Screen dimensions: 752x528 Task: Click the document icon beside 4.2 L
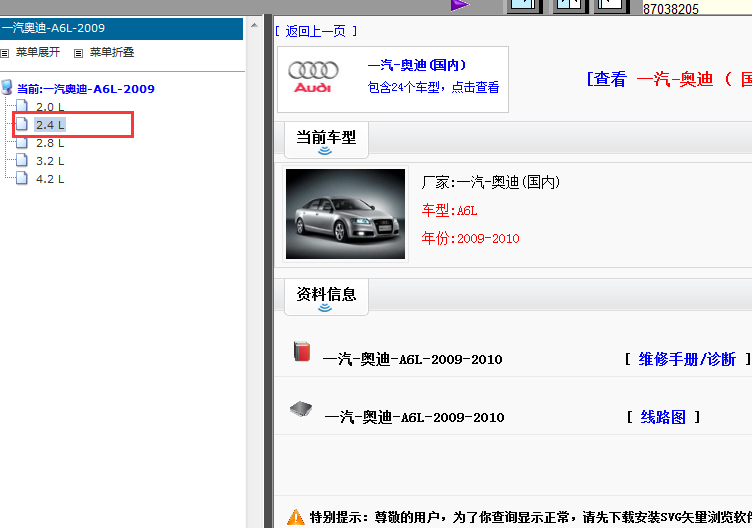[x=22, y=178]
